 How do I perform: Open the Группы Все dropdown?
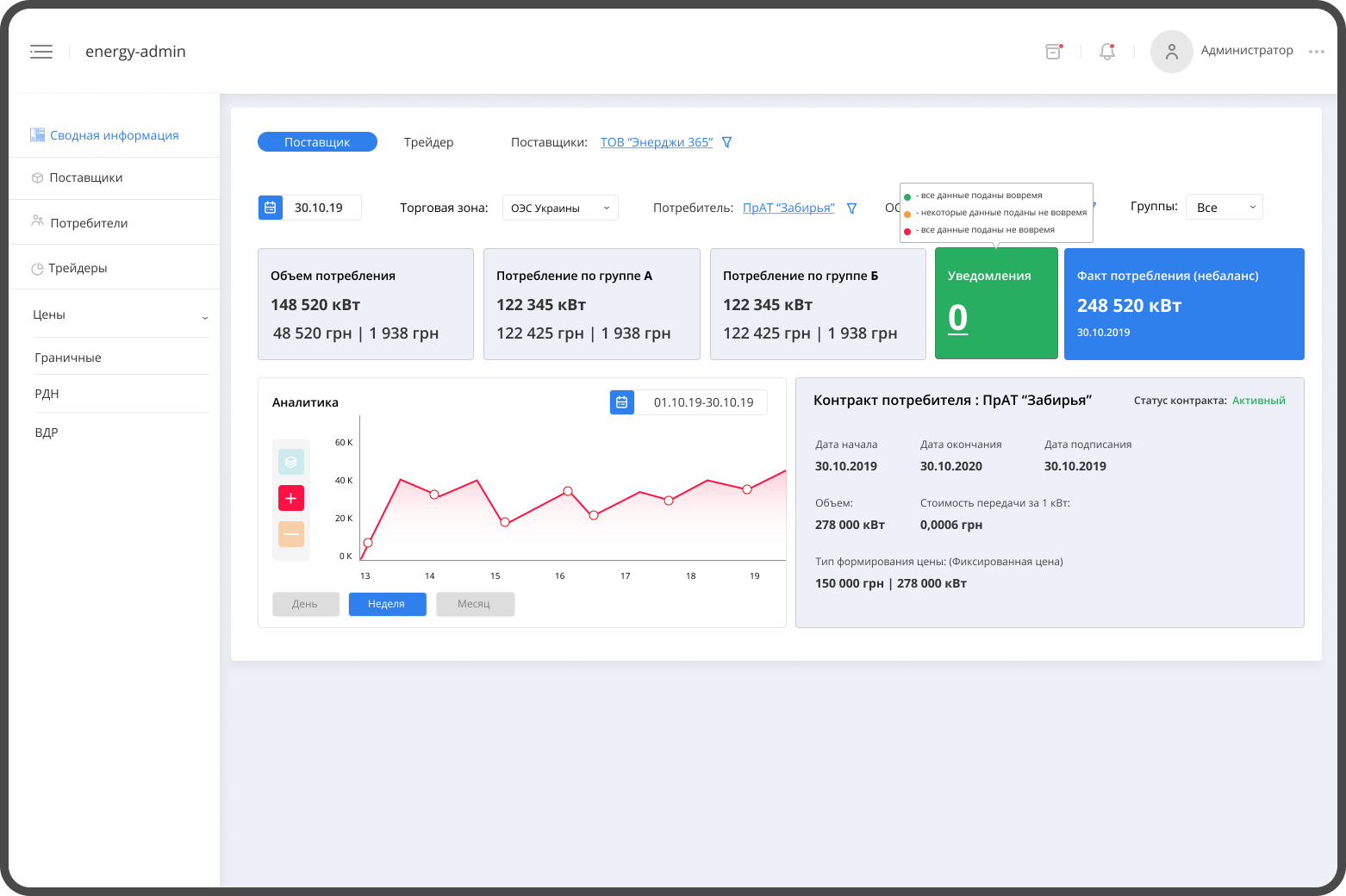pos(1224,207)
